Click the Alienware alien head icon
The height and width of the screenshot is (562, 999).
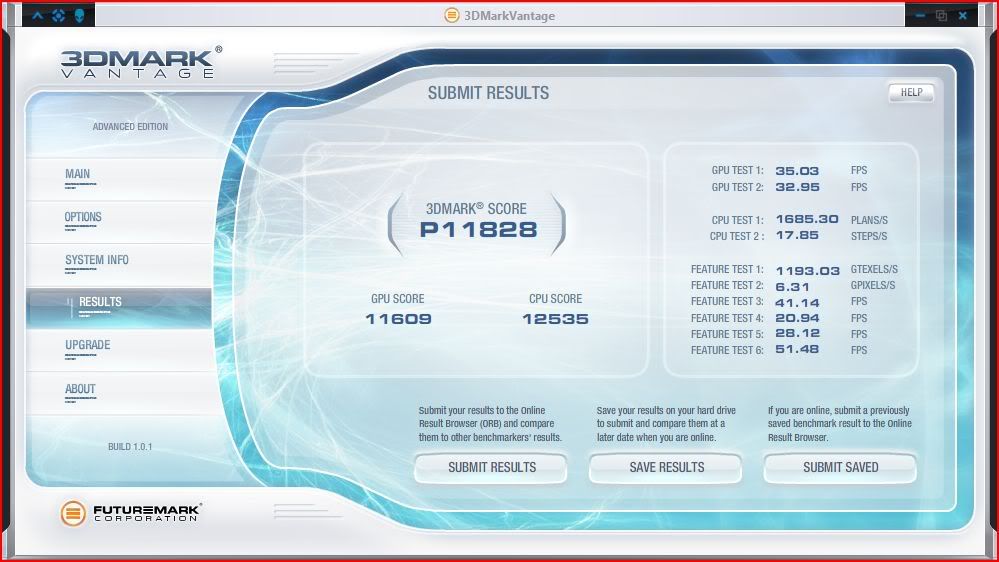[x=80, y=15]
